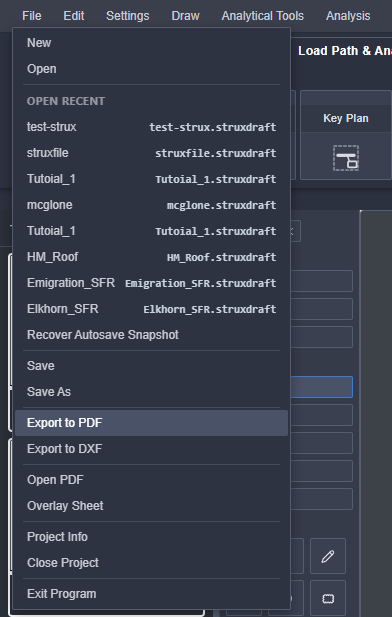Click the highlighted blue input field
This screenshot has width=392, height=617.
point(322,387)
